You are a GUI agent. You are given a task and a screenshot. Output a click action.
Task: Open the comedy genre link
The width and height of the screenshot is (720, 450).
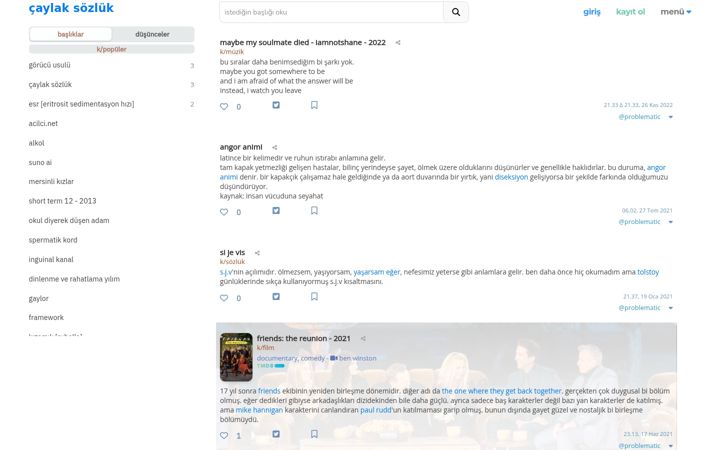pos(313,358)
